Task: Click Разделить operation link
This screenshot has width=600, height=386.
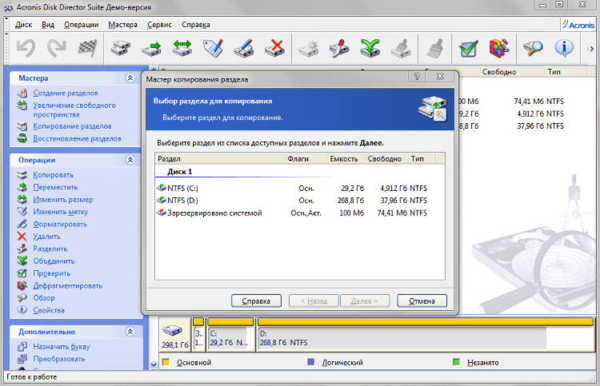Action: tap(50, 249)
